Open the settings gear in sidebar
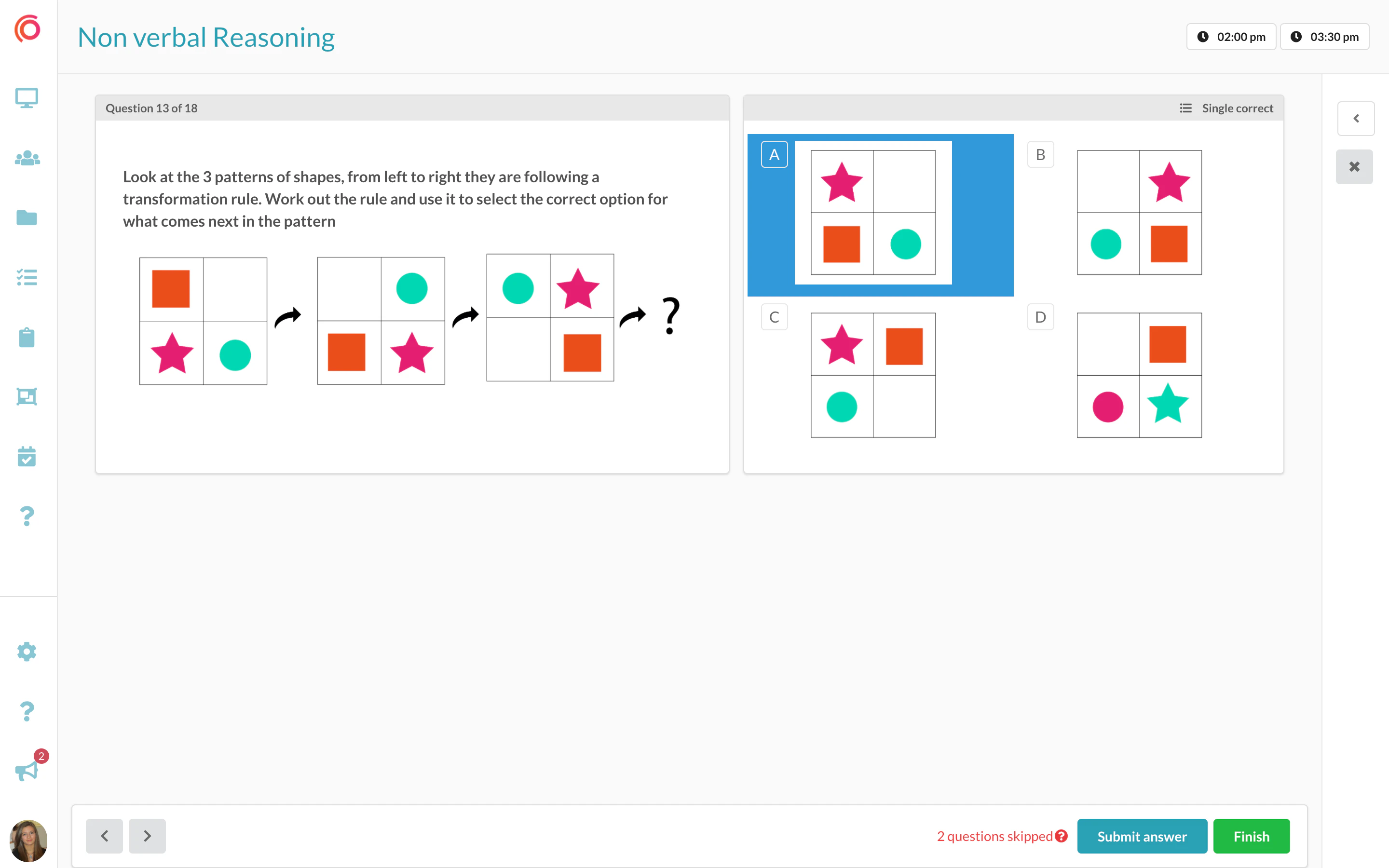 [27, 651]
